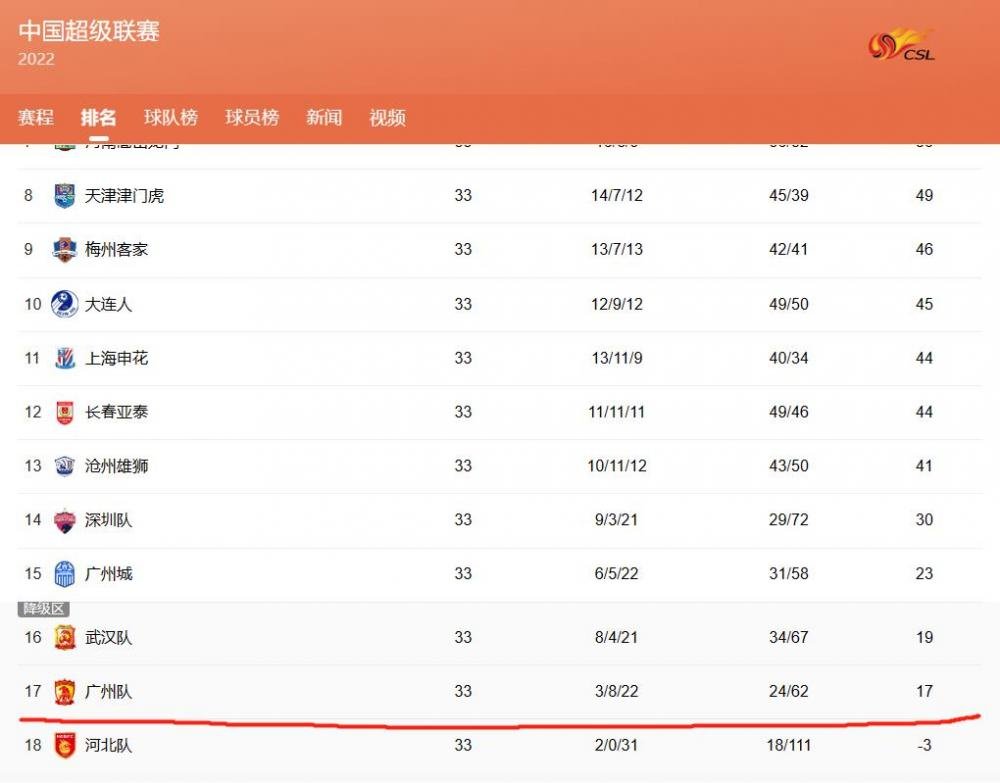
Task: Click goals 43/50 for 沧州雄狮
Action: coord(789,466)
